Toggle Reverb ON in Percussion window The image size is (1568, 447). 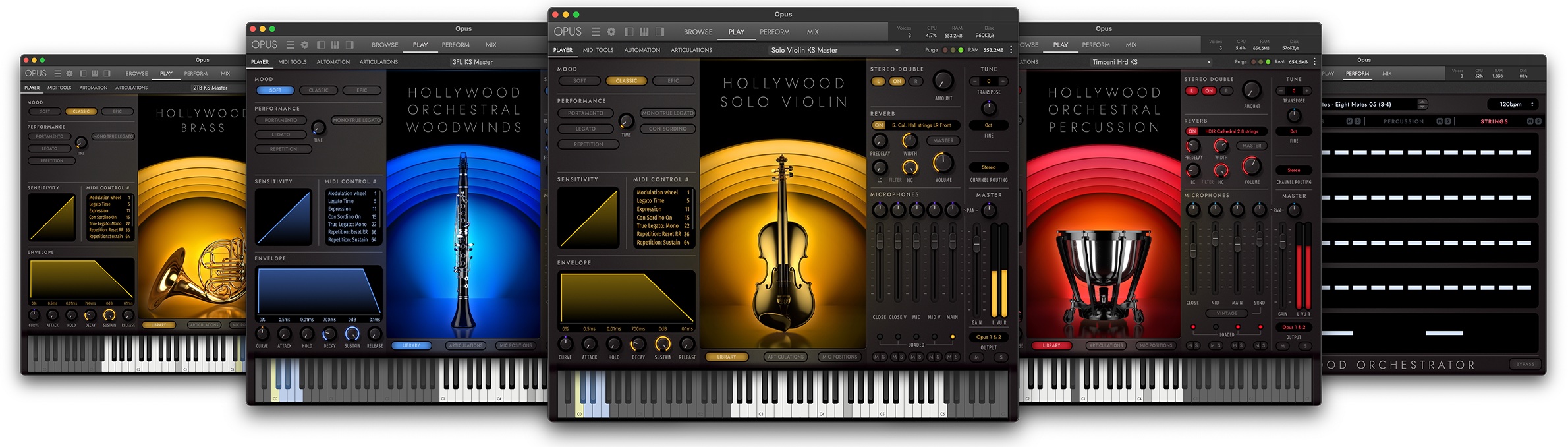[1192, 131]
